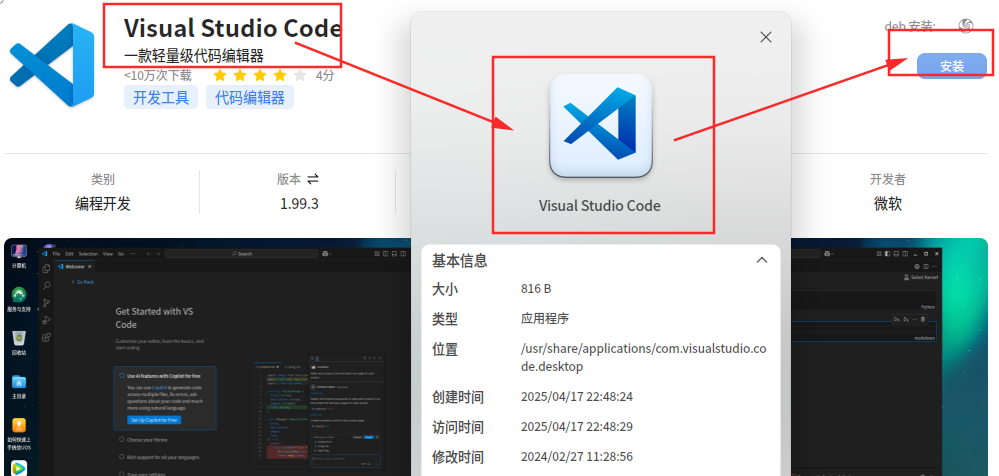Toggle secondary sidebar icon in left screenshot title bar
Image resolution: width=999 pixels, height=476 pixels.
pyautogui.click(x=403, y=254)
